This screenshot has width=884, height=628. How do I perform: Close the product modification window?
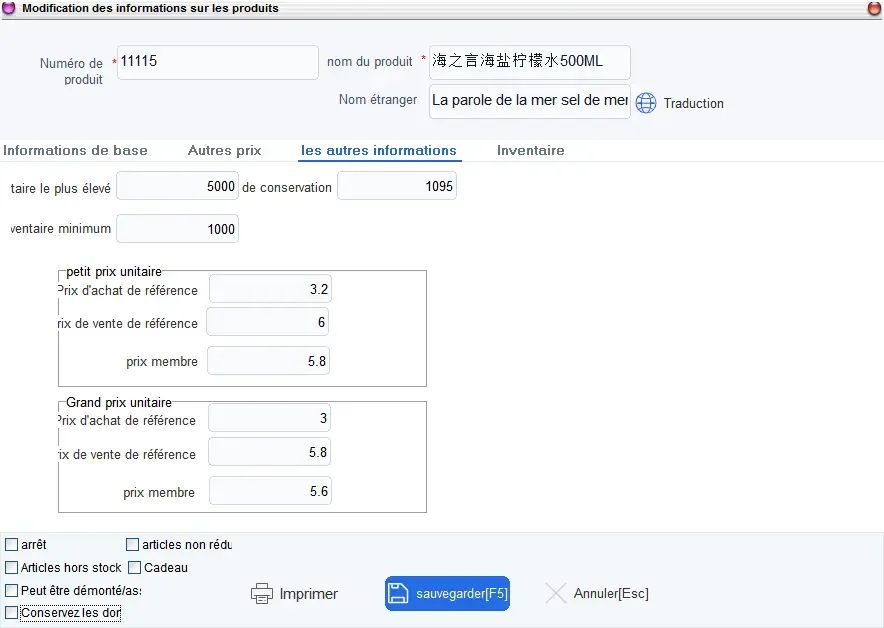[874, 8]
